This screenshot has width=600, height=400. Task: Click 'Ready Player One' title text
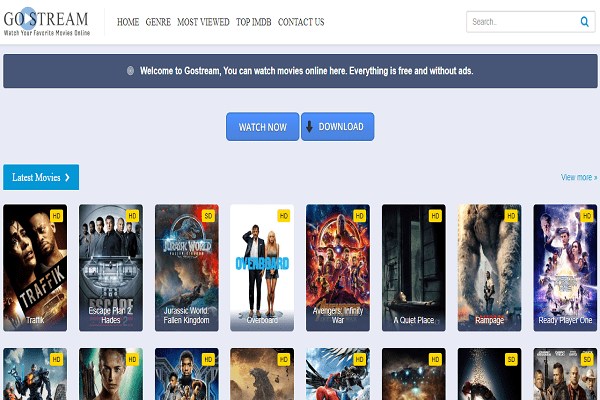[565, 320]
